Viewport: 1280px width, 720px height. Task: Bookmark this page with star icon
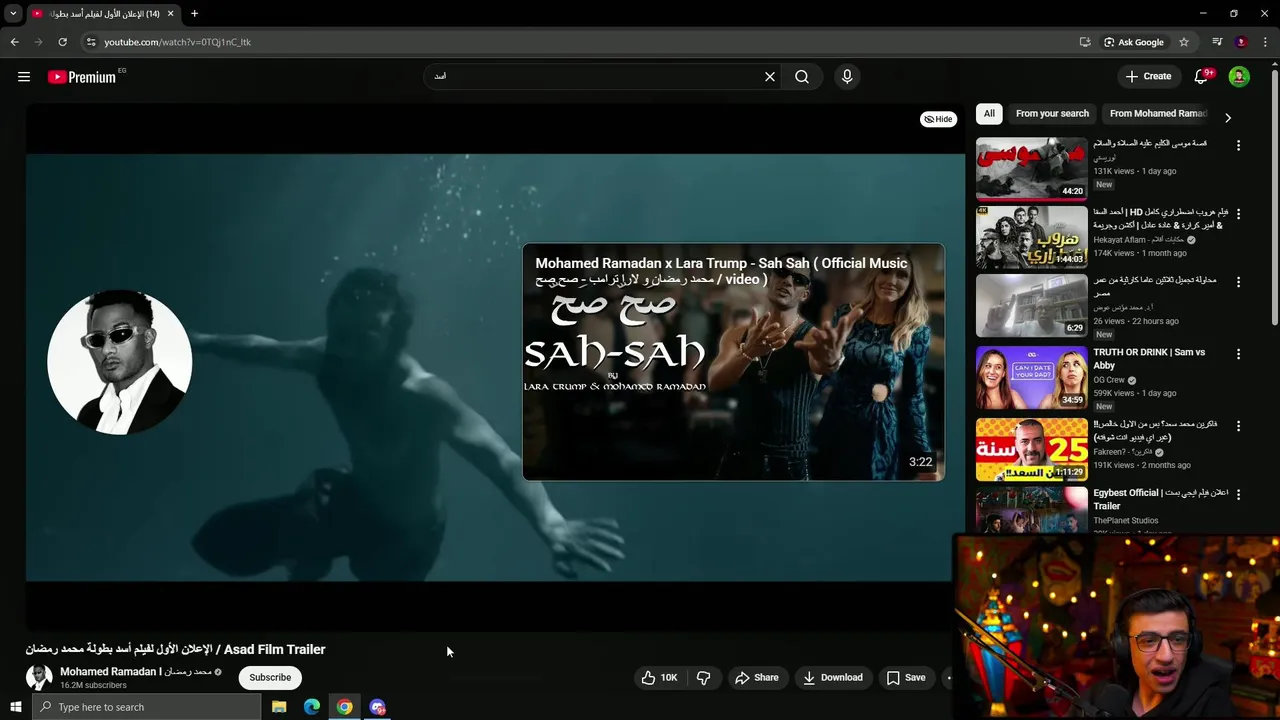pyautogui.click(x=1184, y=42)
